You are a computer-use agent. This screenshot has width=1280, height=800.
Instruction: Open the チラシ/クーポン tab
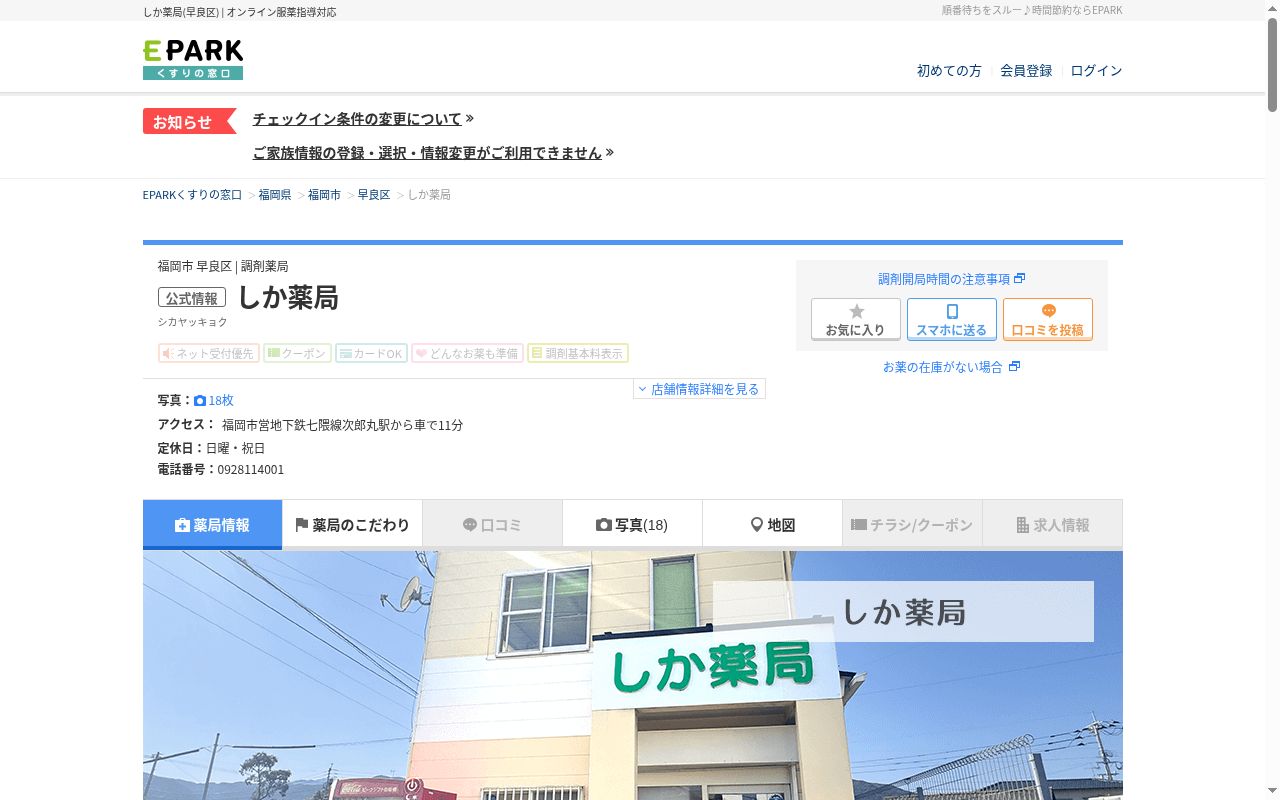(912, 524)
